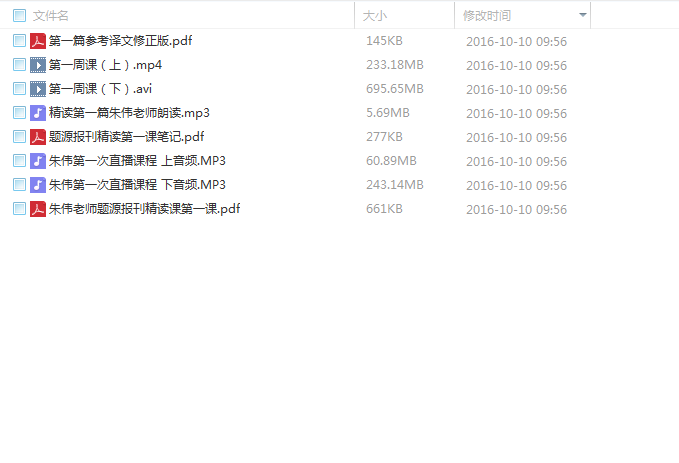Select checkbox next to 朱伟老师题源报刊精读课第一课.pdf
The image size is (679, 463).
tap(19, 209)
